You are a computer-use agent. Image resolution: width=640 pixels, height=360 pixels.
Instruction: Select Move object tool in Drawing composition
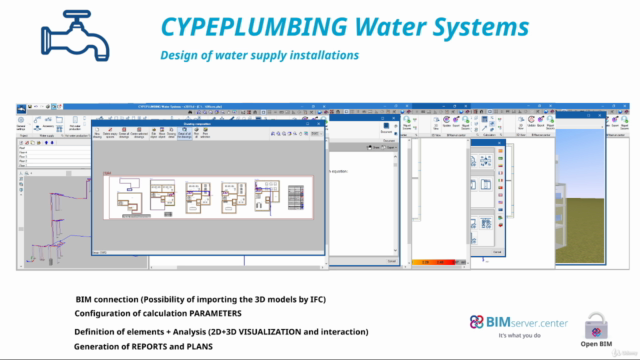click(162, 133)
